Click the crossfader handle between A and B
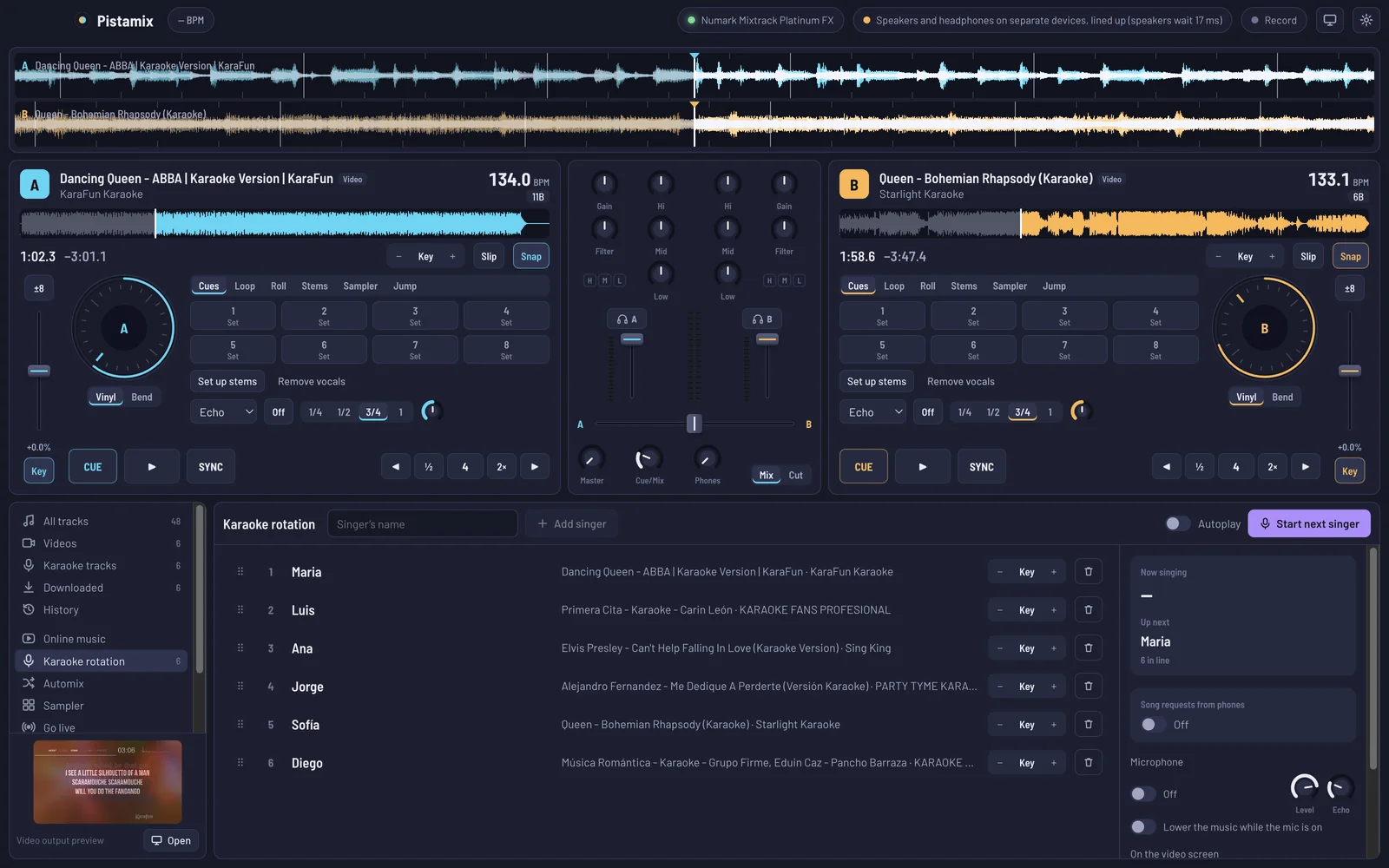Image resolution: width=1389 pixels, height=868 pixels. point(694,424)
